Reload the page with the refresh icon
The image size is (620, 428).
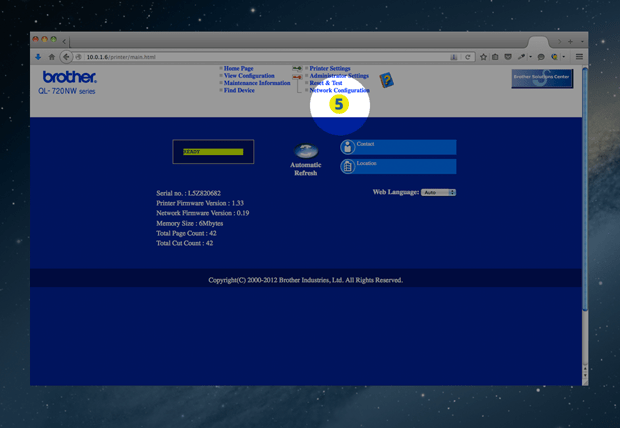467,57
